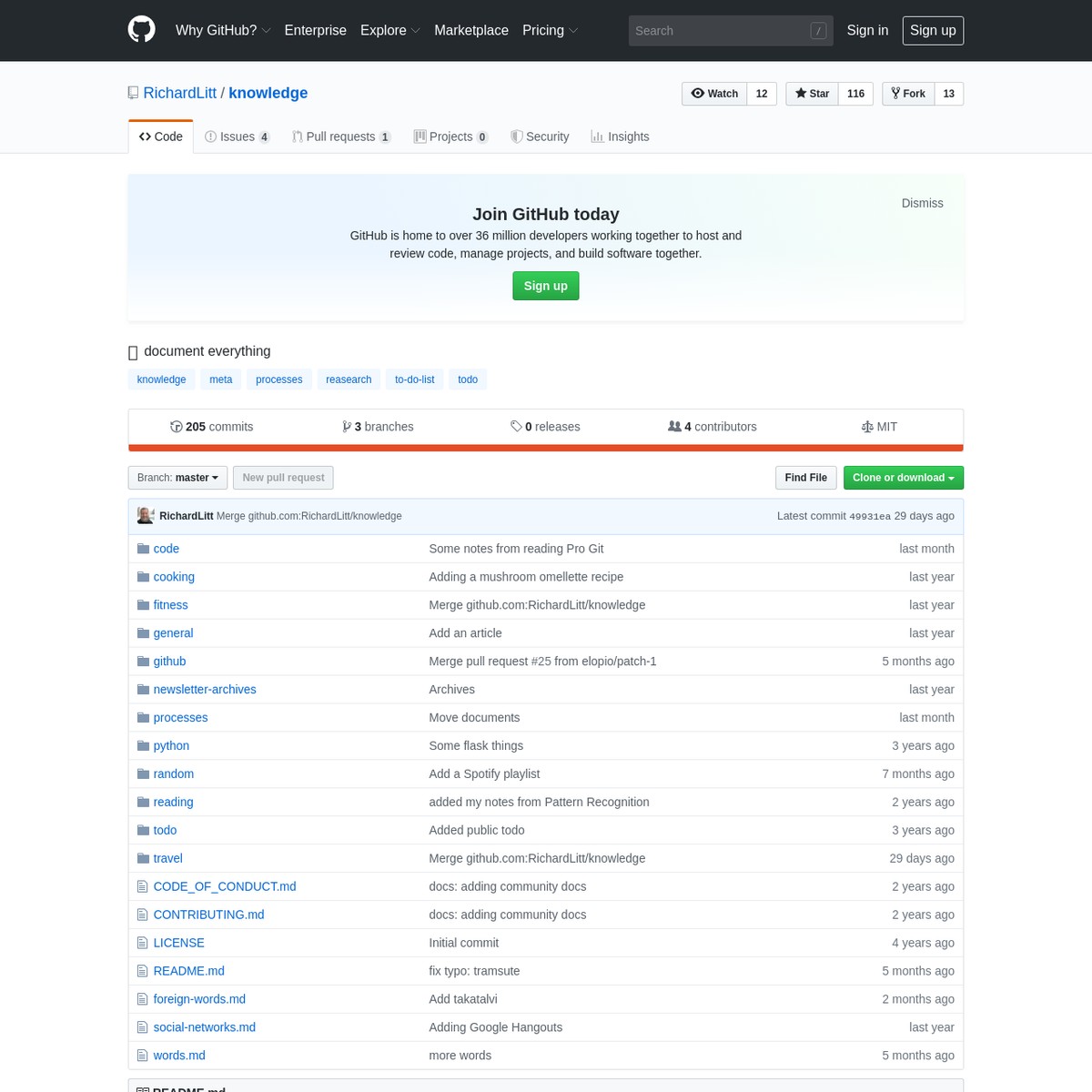
Task: Click the folder icon next to github
Action: 143,662
